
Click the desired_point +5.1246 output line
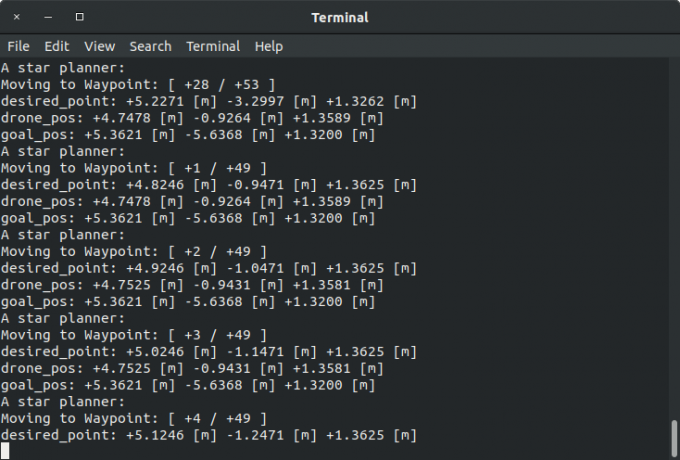point(208,435)
